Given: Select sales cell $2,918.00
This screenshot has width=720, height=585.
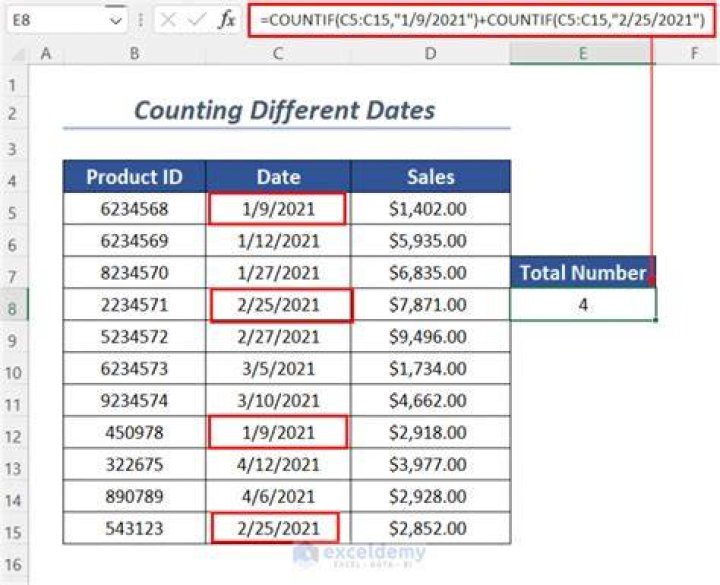Looking at the screenshot, I should tap(430, 432).
